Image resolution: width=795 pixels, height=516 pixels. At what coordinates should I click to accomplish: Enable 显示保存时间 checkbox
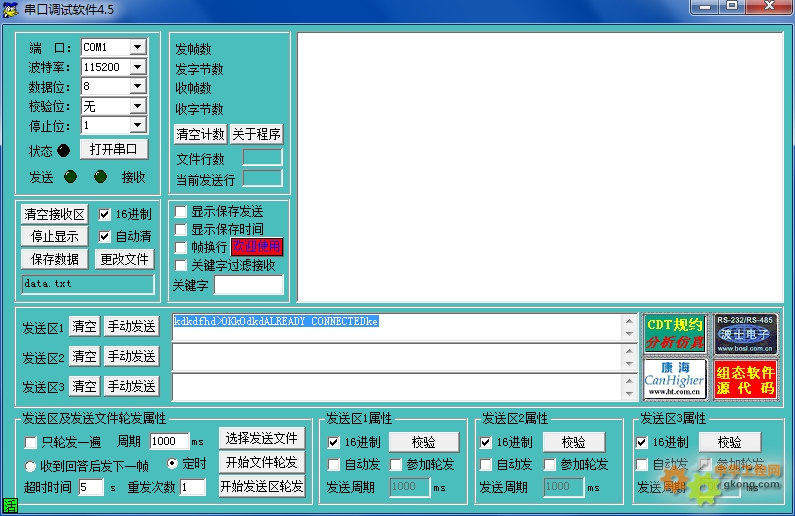coord(180,229)
